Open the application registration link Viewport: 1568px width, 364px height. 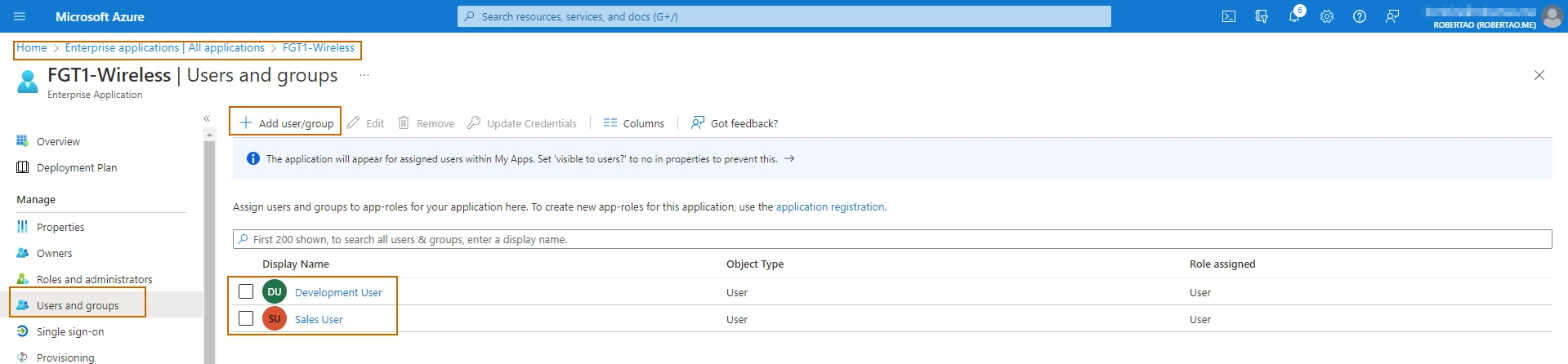(830, 207)
